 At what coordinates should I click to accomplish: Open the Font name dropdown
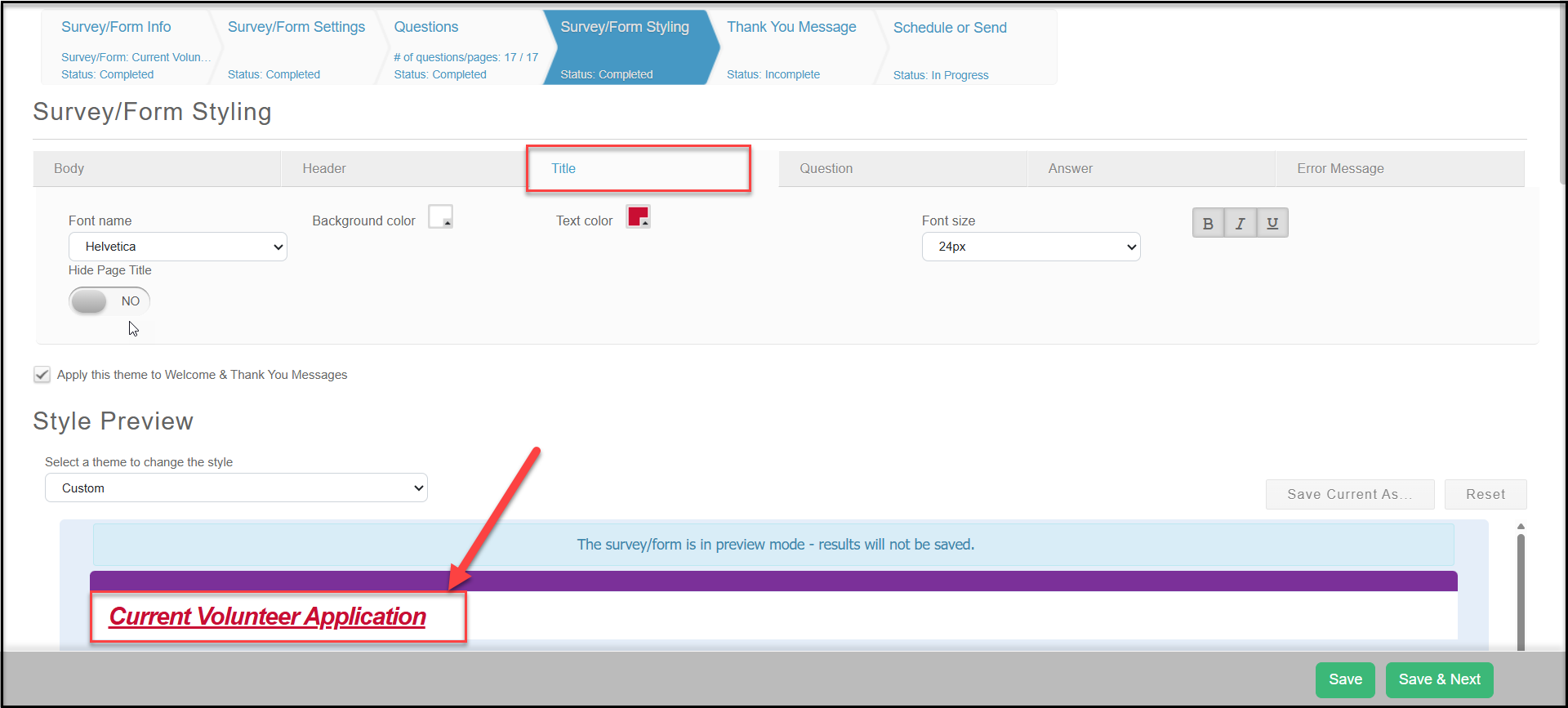(x=178, y=247)
